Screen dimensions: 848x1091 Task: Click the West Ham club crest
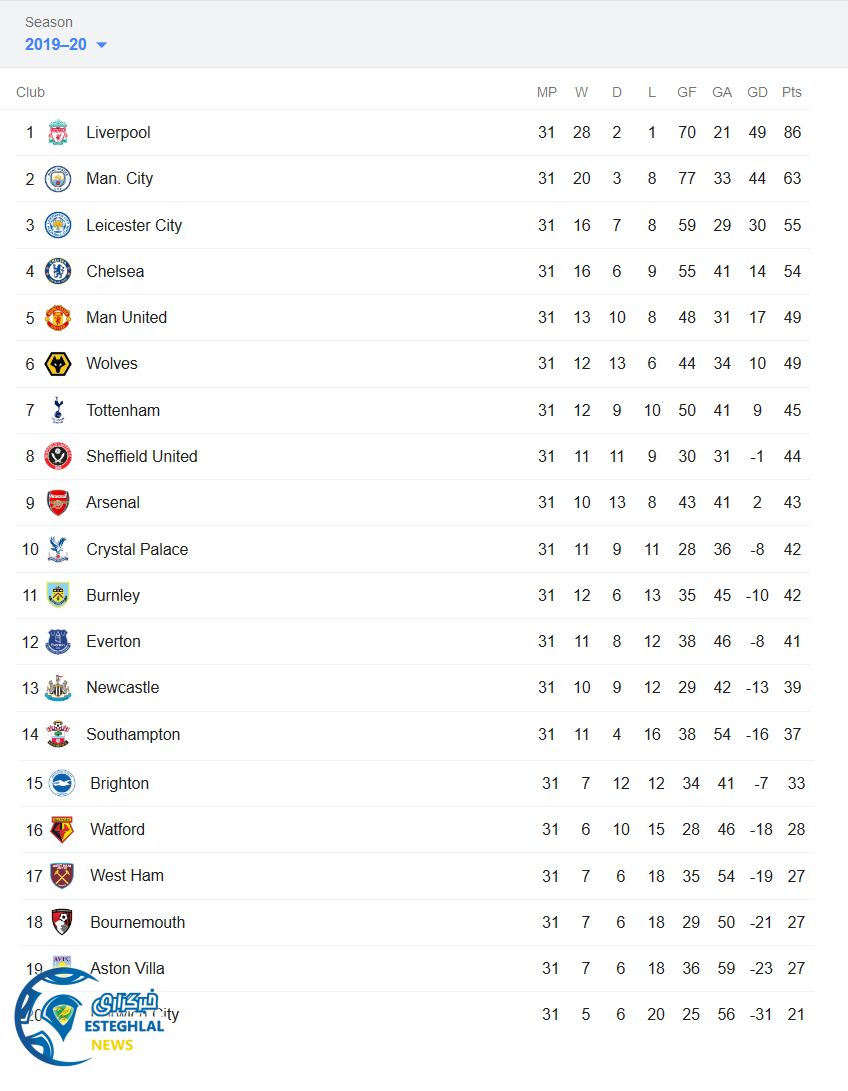(x=62, y=876)
